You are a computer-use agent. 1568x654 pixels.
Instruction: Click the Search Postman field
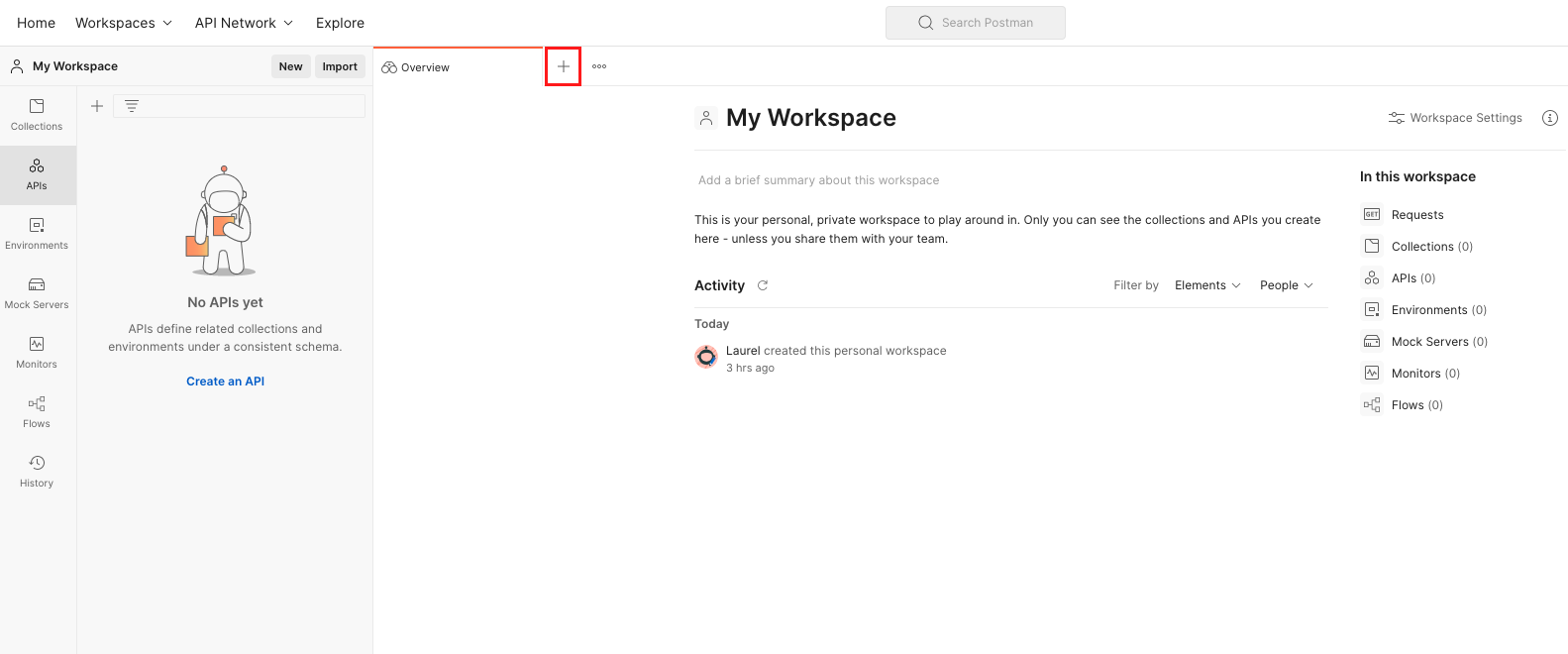976,23
